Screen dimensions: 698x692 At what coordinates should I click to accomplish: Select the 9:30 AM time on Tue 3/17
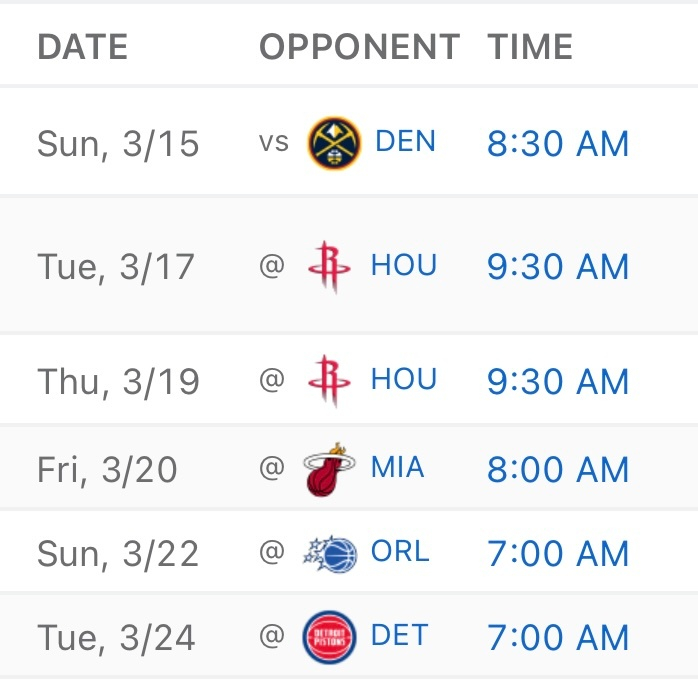(558, 267)
